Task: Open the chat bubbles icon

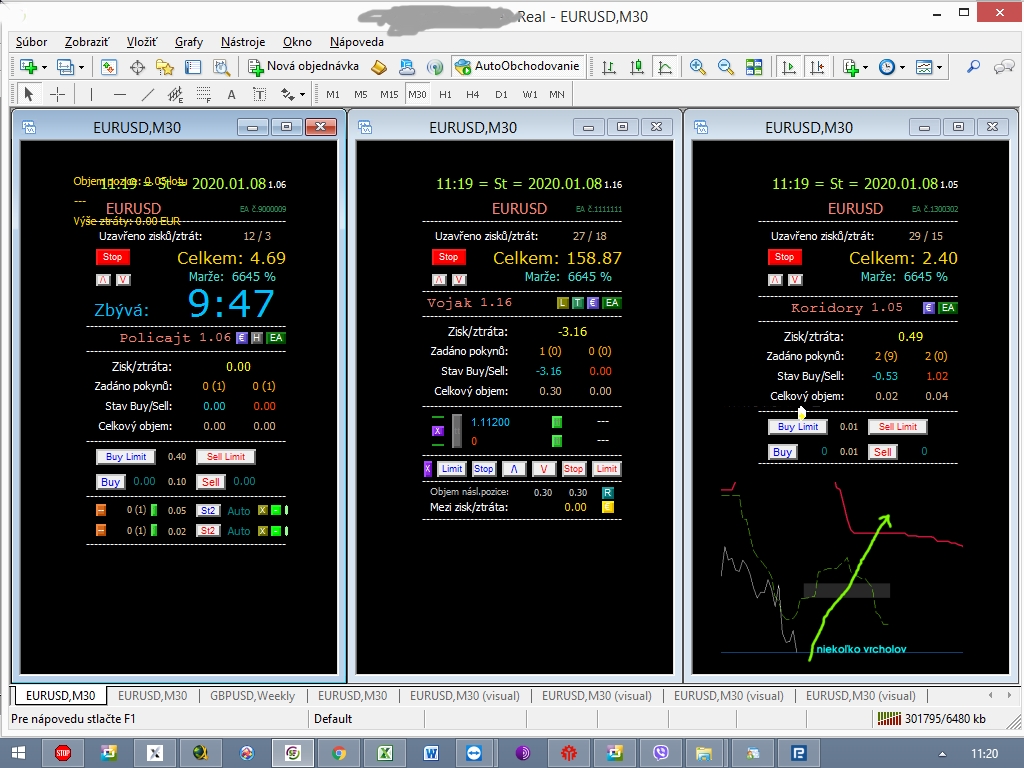Action: (1004, 67)
